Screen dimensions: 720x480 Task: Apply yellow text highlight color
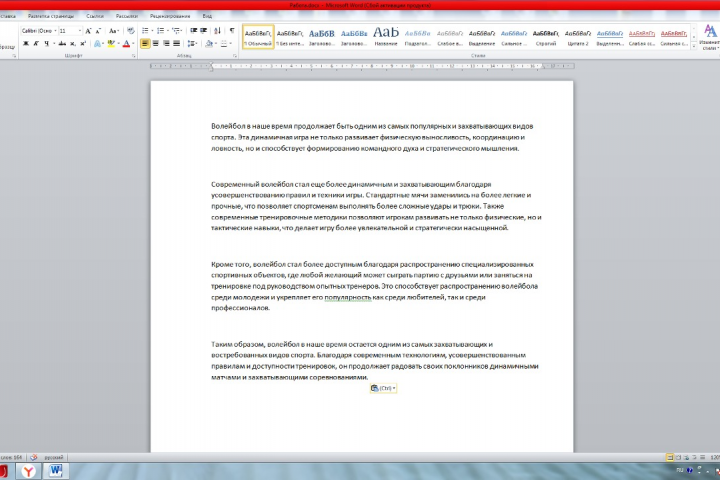coord(110,44)
